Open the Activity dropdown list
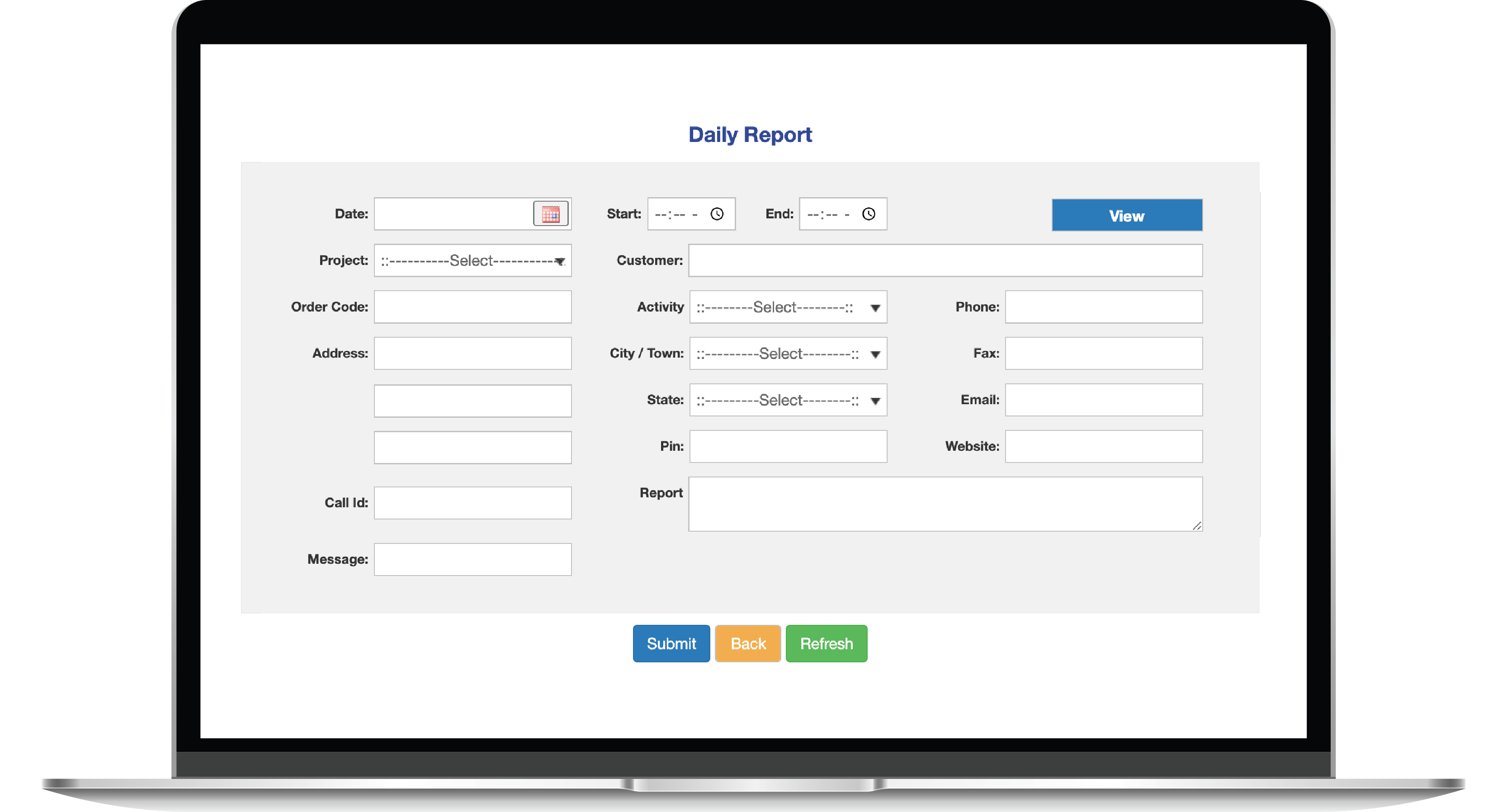The height and width of the screenshot is (812, 1507). 788,307
